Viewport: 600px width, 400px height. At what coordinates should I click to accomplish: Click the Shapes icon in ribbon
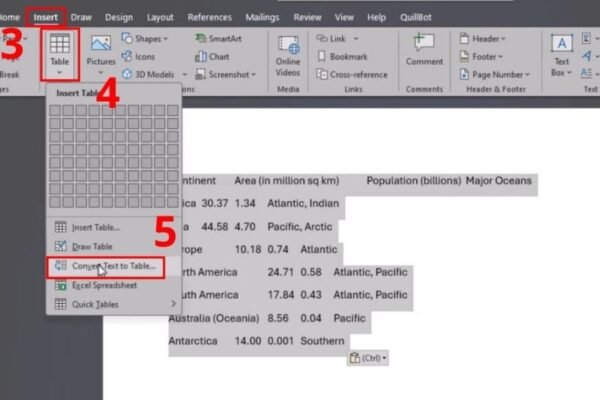(x=145, y=39)
